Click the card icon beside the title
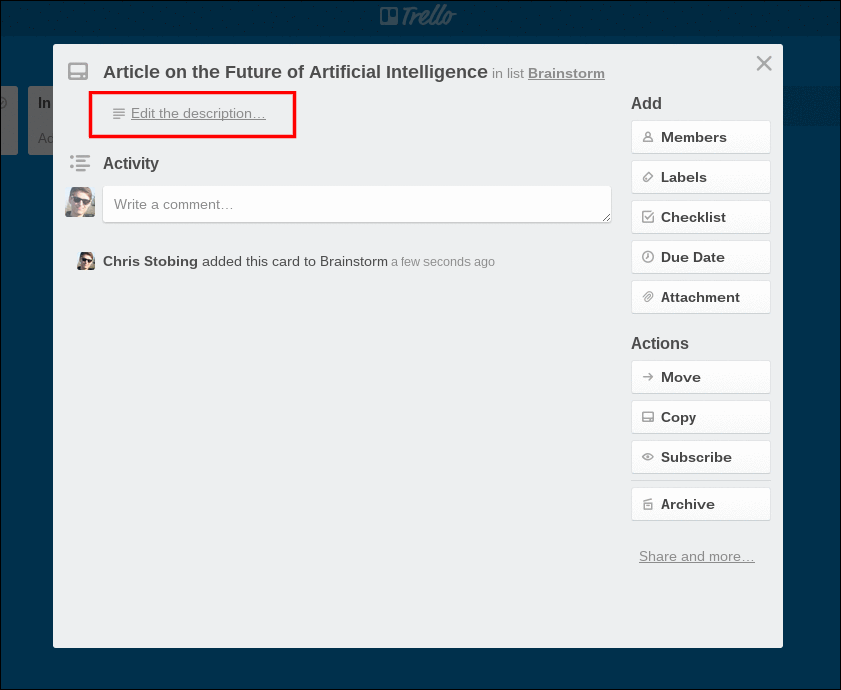841x690 pixels. [x=78, y=72]
